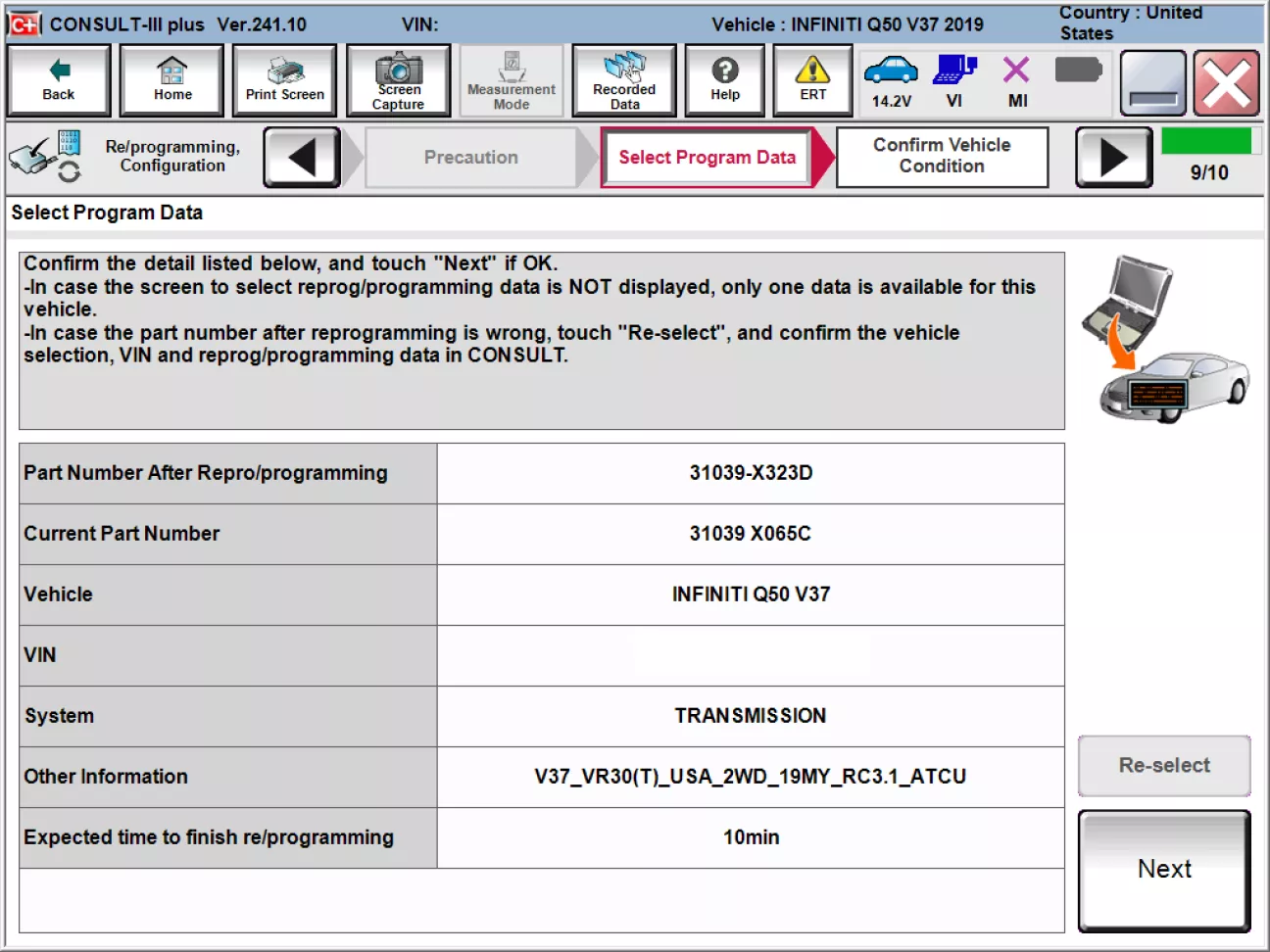Viewport: 1270px width, 952px height.
Task: Click the 14.2V battery voltage car icon
Action: [x=891, y=80]
